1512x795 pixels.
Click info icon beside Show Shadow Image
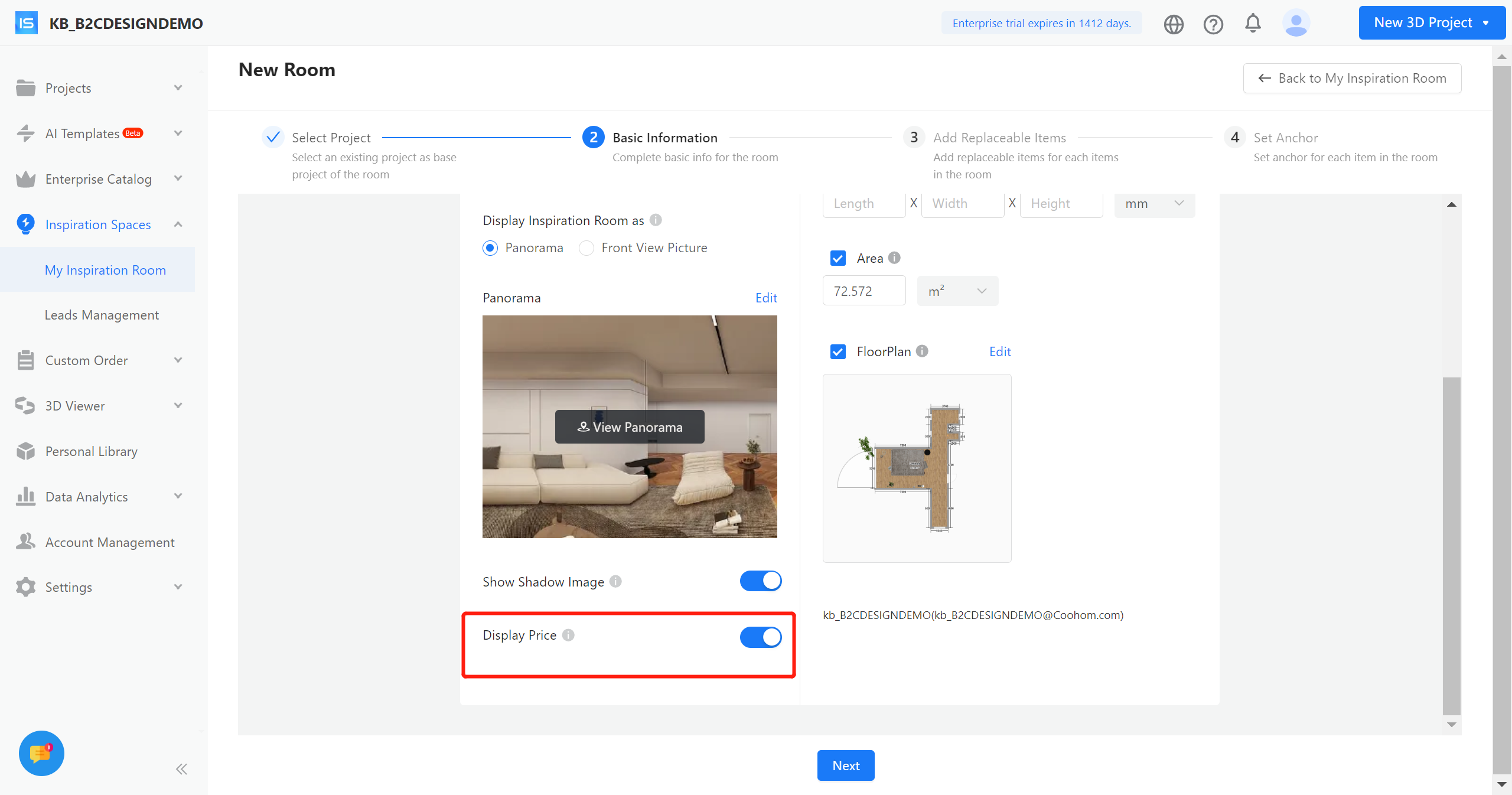pos(615,582)
